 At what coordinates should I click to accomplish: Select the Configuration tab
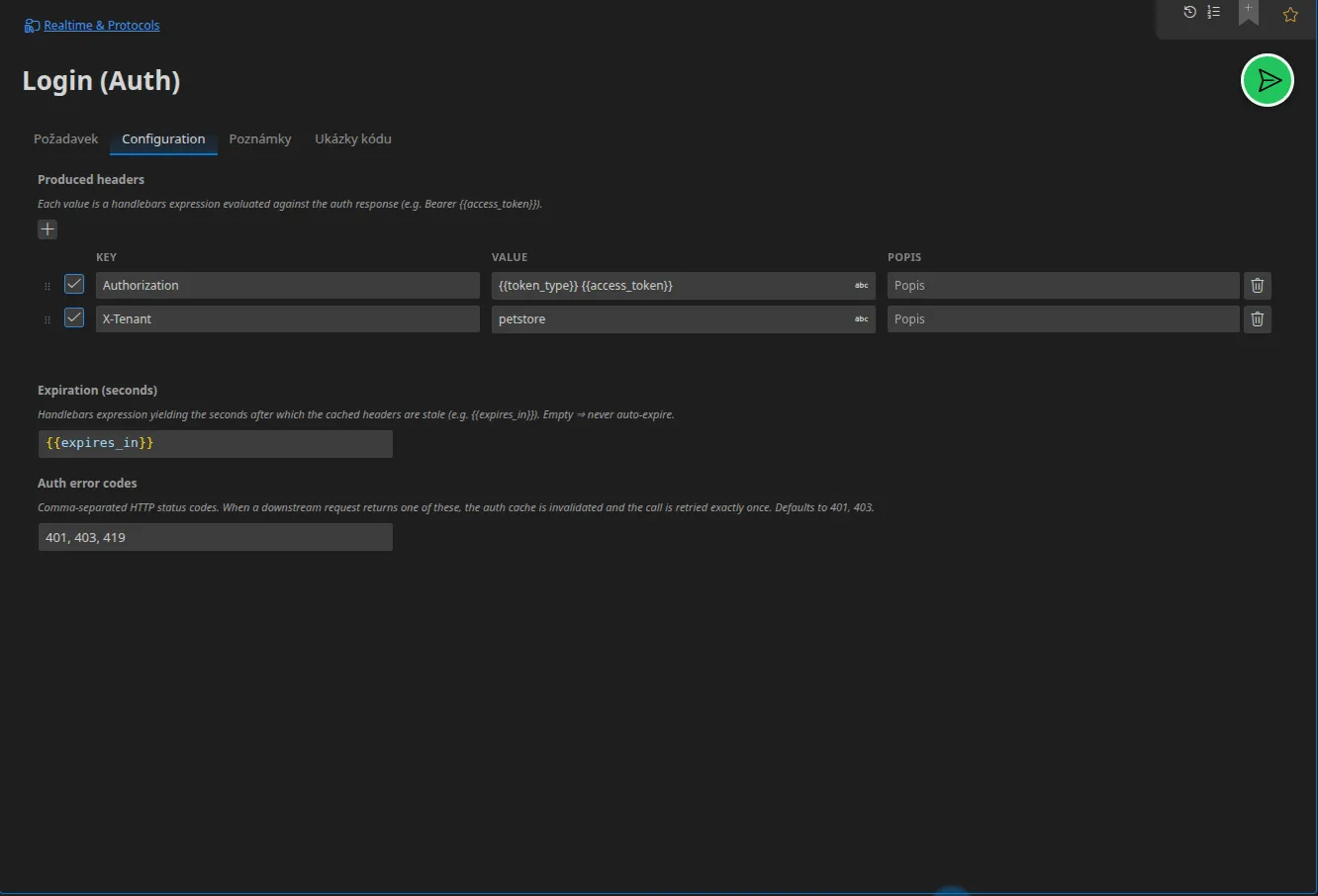(x=163, y=139)
